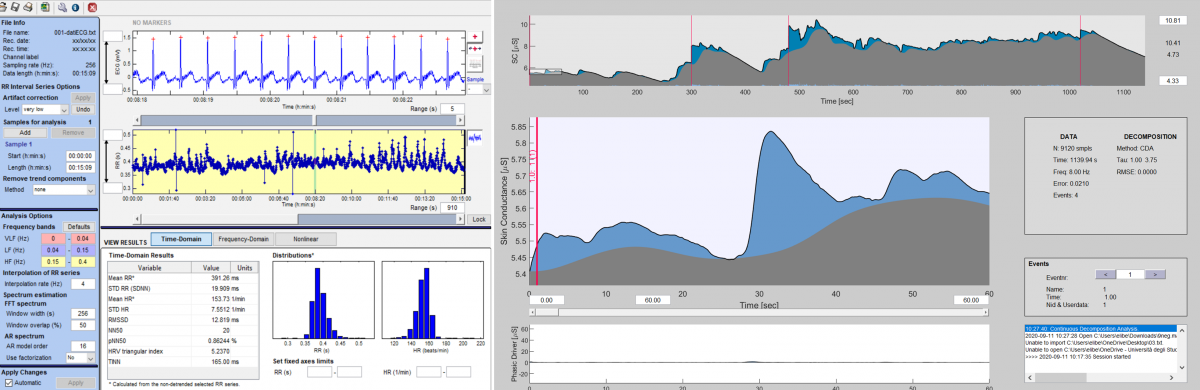The image size is (1200, 390).
Task: Click the Lock button under RR plot
Action: (x=478, y=218)
